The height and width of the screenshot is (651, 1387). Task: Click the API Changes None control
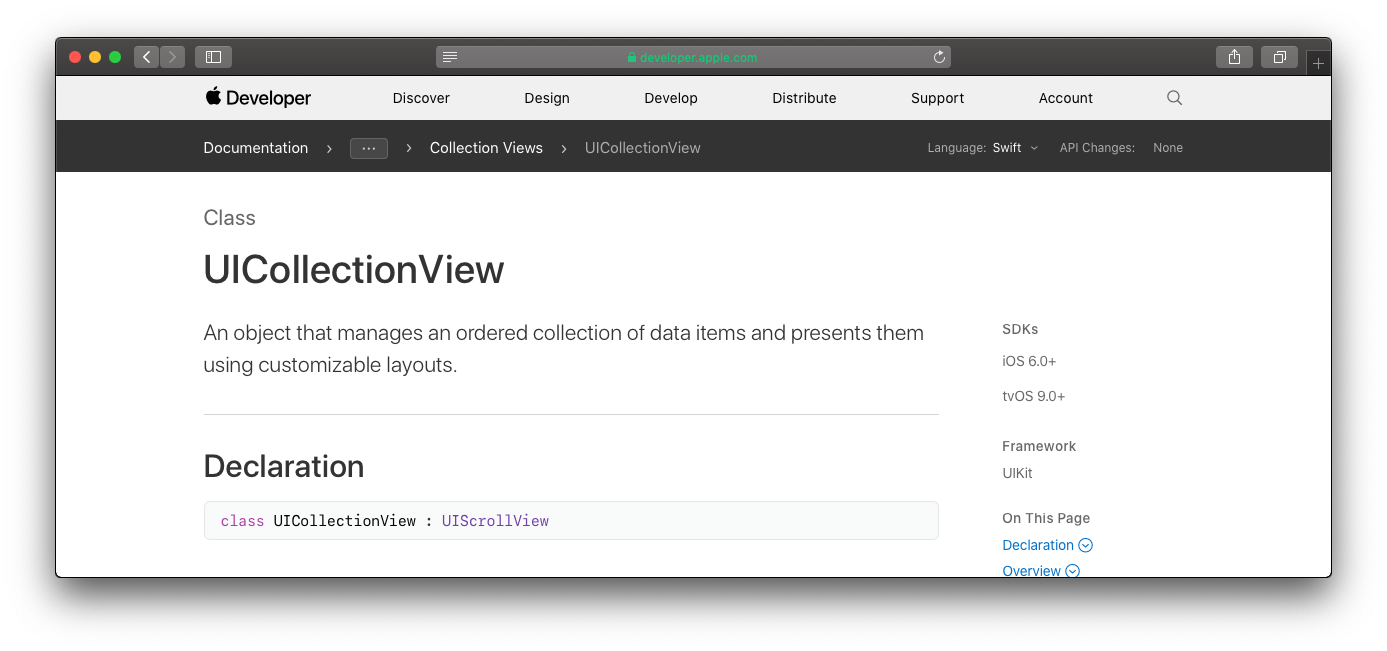[1168, 147]
